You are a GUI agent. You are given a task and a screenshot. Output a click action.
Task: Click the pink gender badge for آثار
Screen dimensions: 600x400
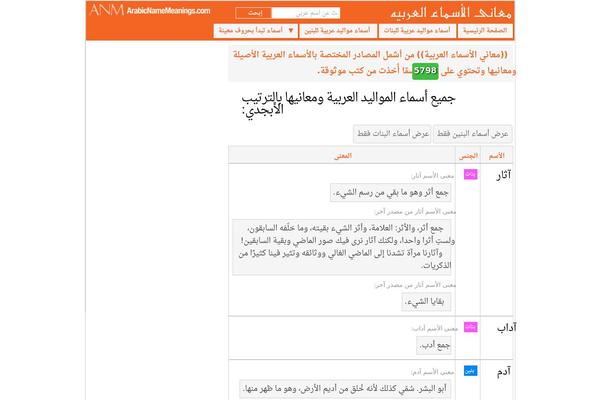[x=470, y=175]
